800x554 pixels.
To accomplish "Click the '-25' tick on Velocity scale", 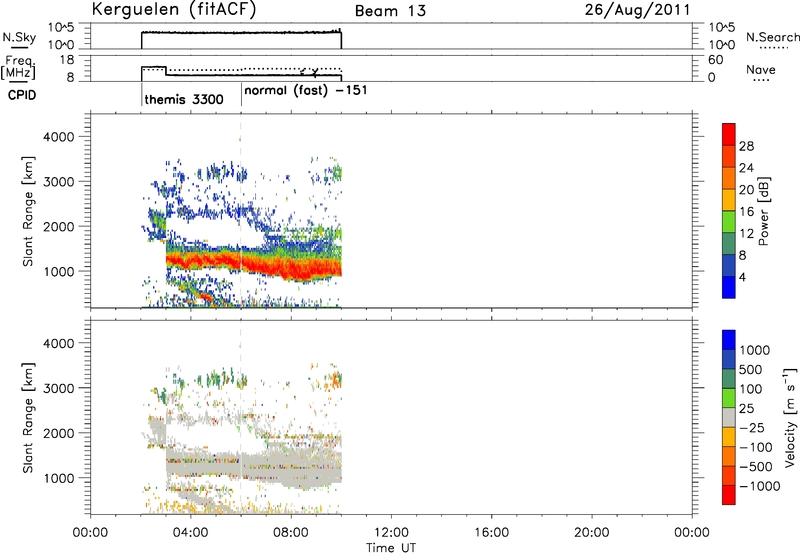I will click(753, 428).
